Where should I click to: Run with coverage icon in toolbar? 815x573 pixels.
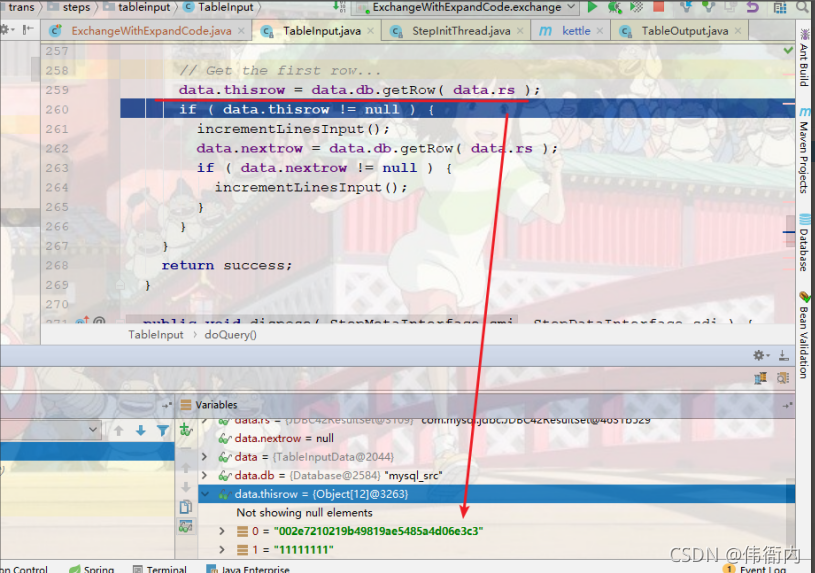tap(636, 7)
